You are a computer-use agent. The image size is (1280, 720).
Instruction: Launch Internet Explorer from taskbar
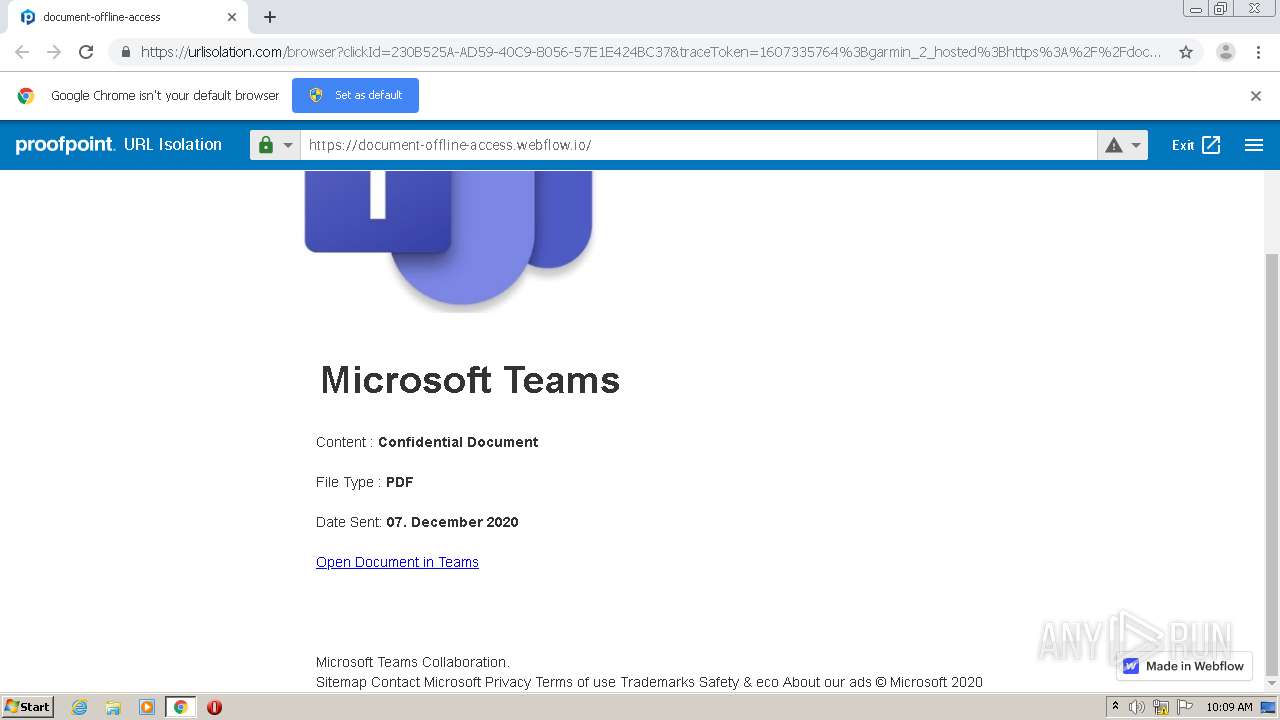79,707
